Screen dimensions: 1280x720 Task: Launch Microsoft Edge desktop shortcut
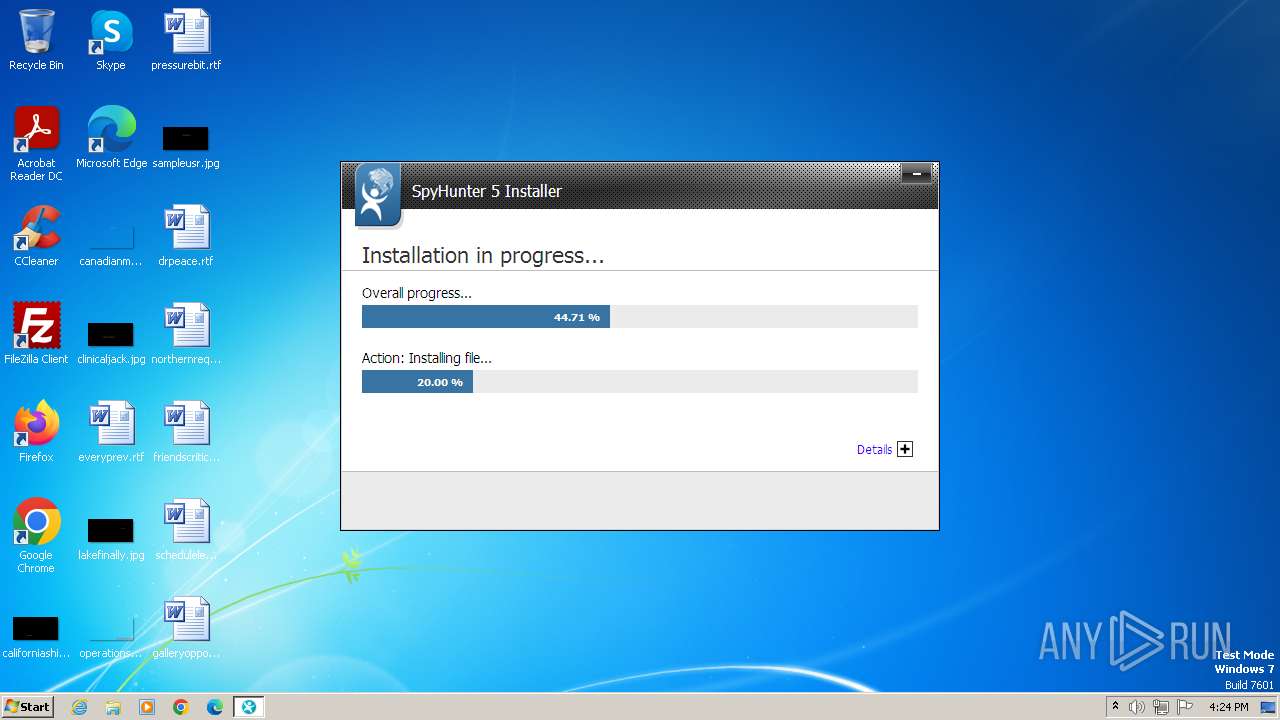point(111,138)
